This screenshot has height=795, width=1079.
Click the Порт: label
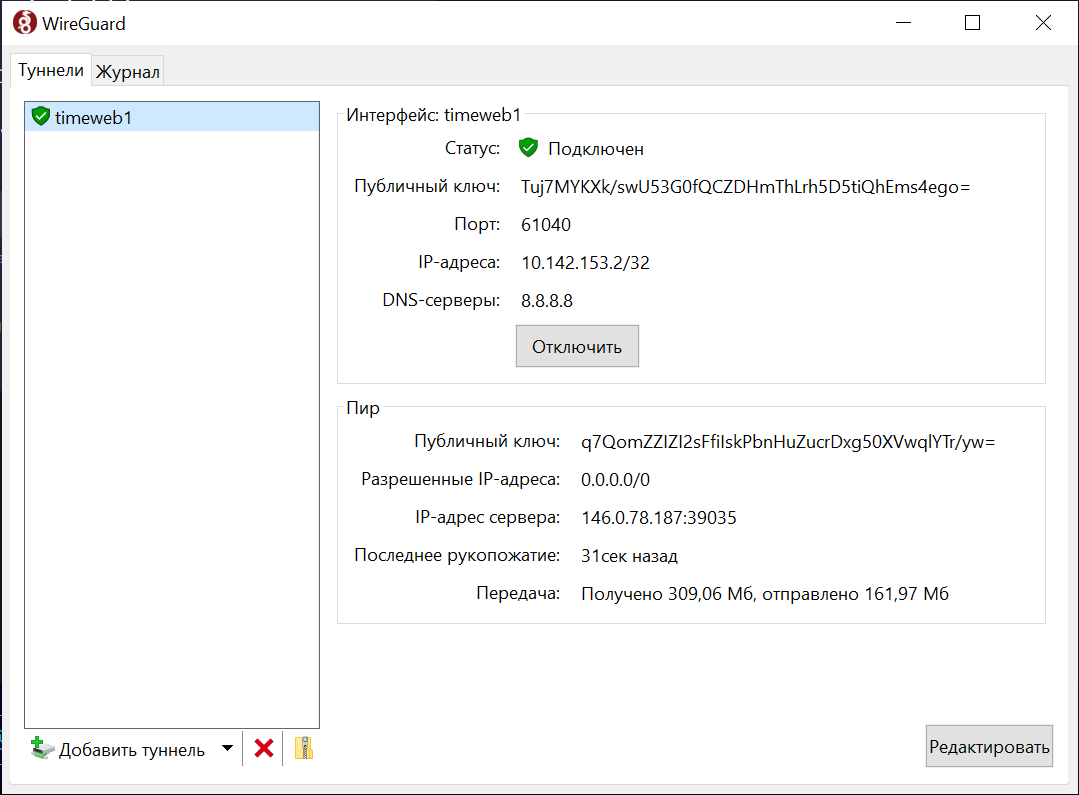coord(477,224)
